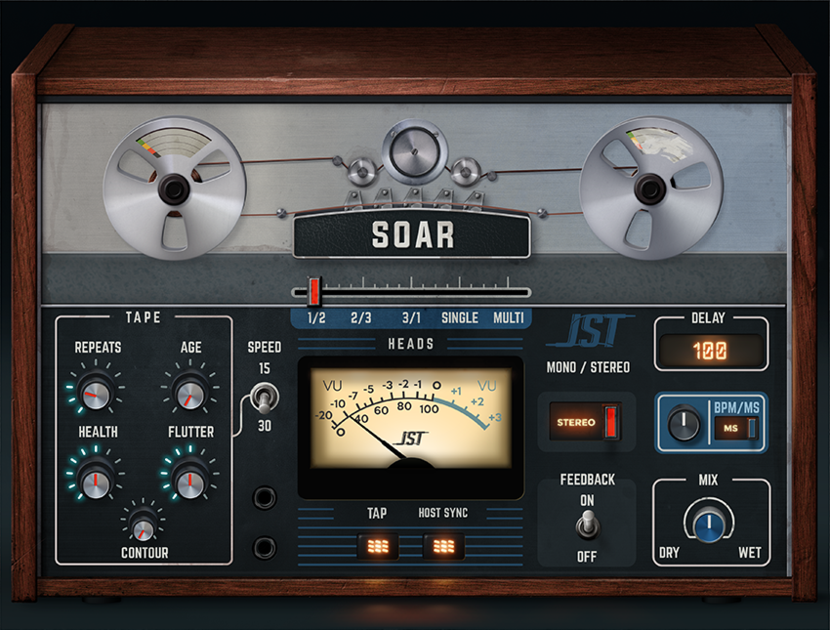
Task: Click the Speed 30 label
Action: click(264, 426)
